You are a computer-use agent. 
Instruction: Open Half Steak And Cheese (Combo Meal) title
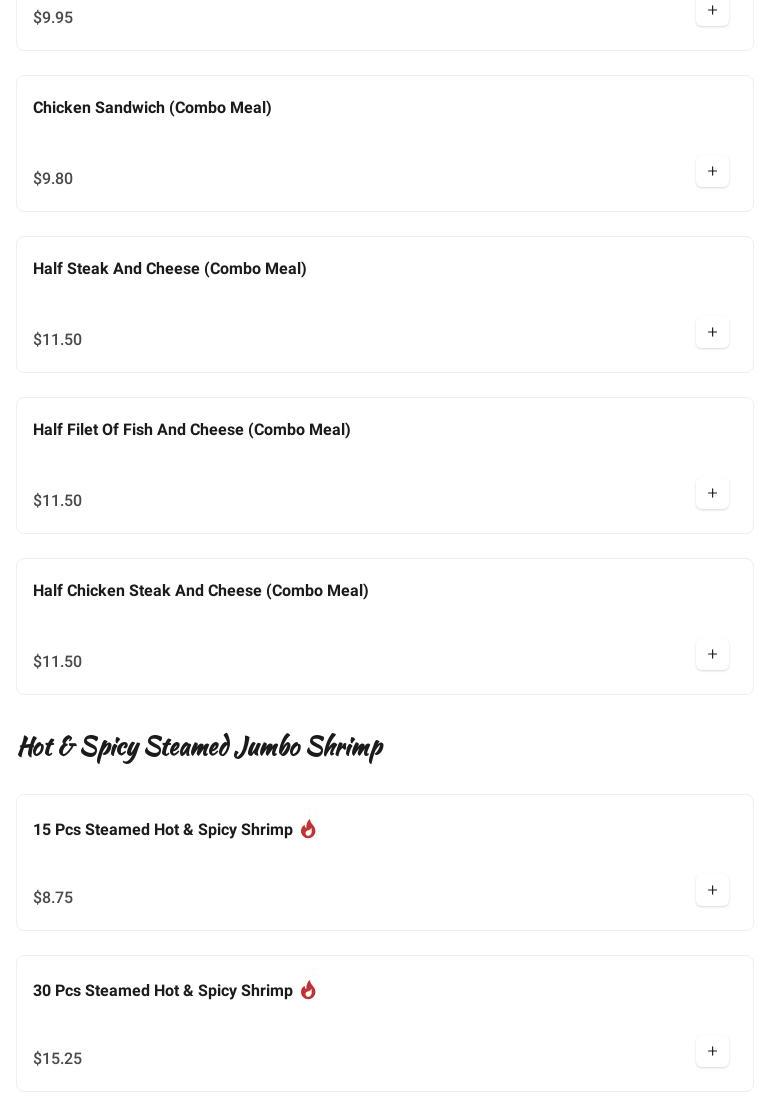[170, 269]
